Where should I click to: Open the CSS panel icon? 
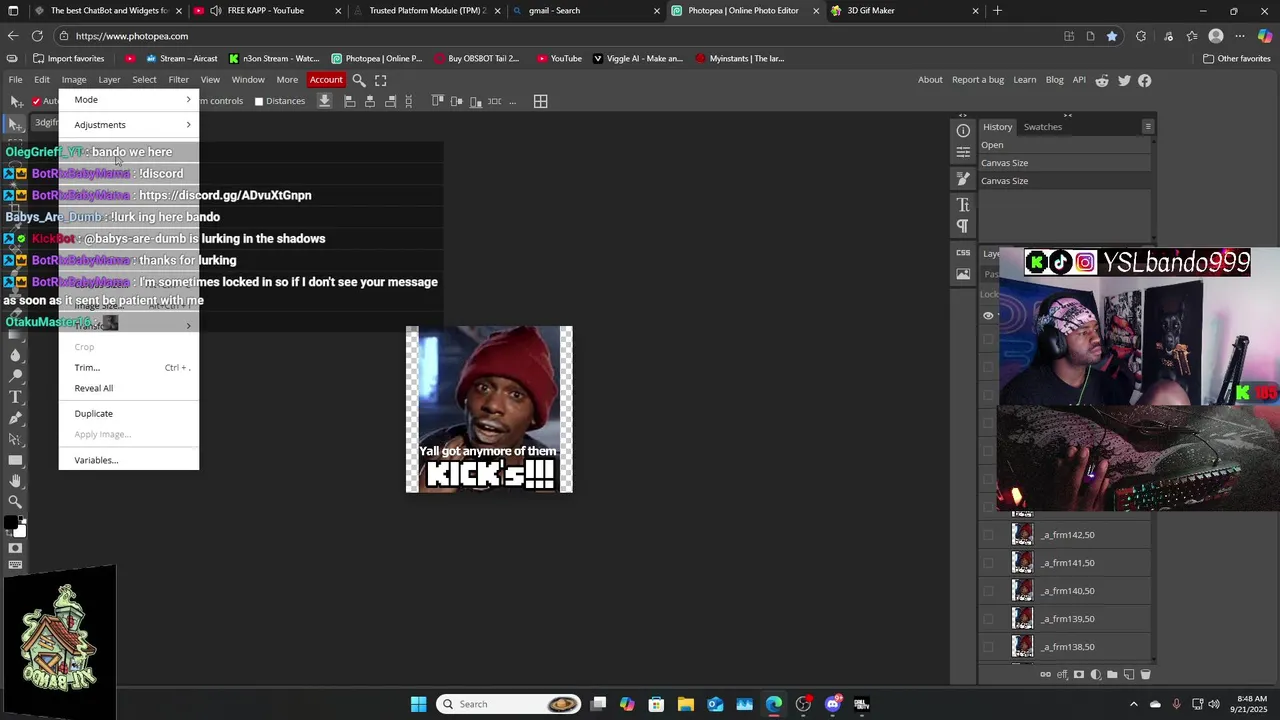tap(963, 252)
